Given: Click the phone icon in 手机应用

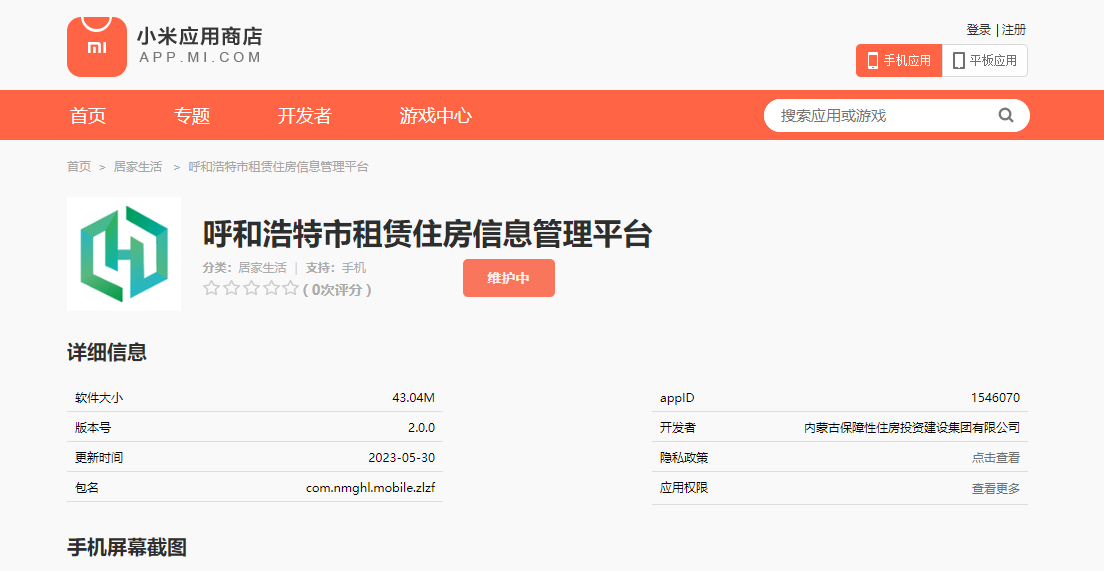Looking at the screenshot, I should pyautogui.click(x=873, y=61).
